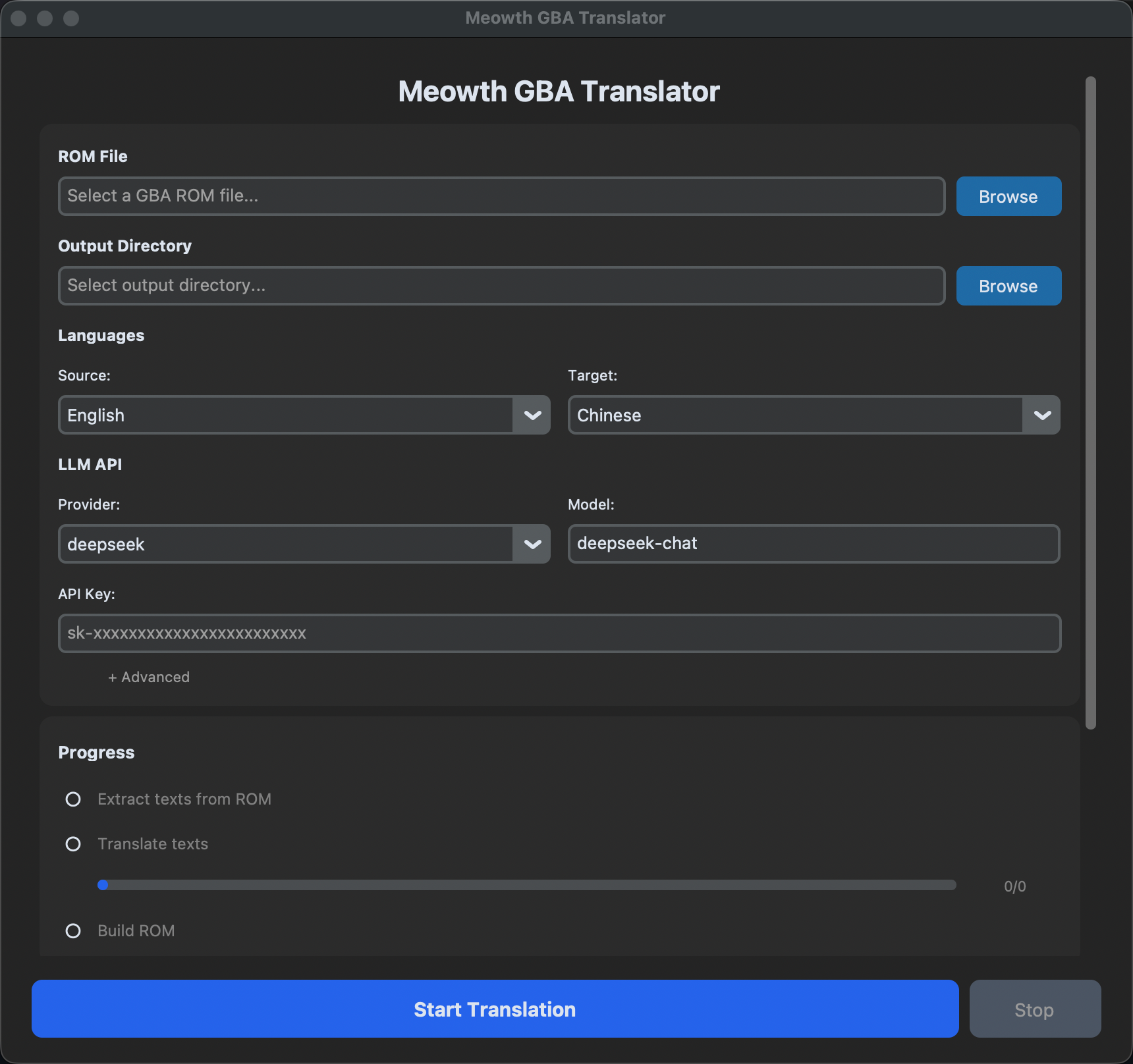Image resolution: width=1133 pixels, height=1064 pixels.
Task: Click the Translate texts progress circle
Action: [73, 844]
